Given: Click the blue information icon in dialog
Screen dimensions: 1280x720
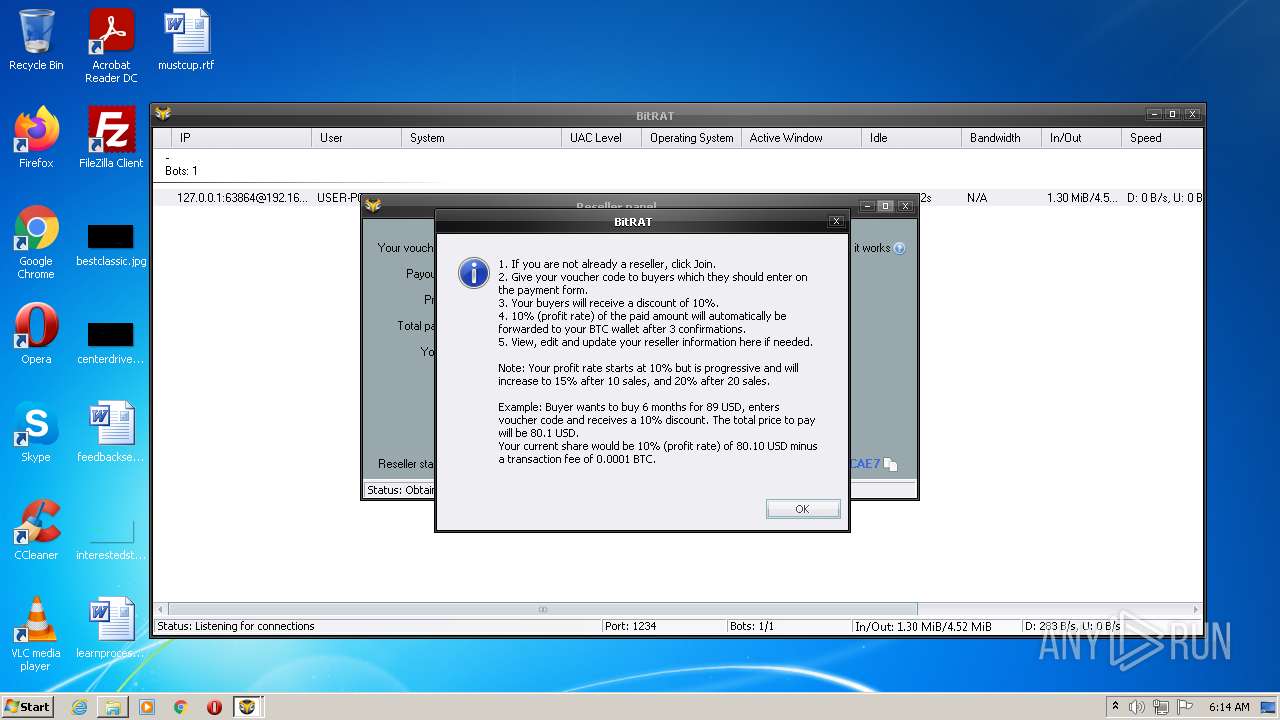Looking at the screenshot, I should 473,273.
